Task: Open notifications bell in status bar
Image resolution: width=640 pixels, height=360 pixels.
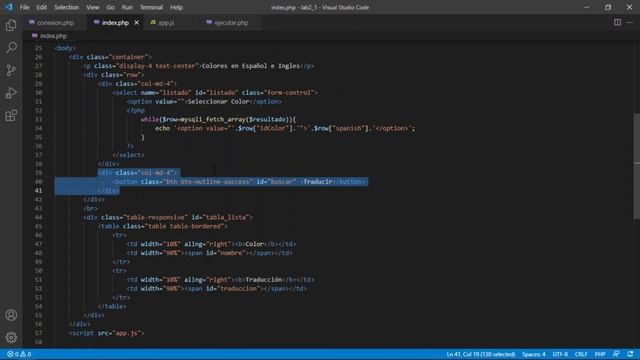Action: [631, 354]
